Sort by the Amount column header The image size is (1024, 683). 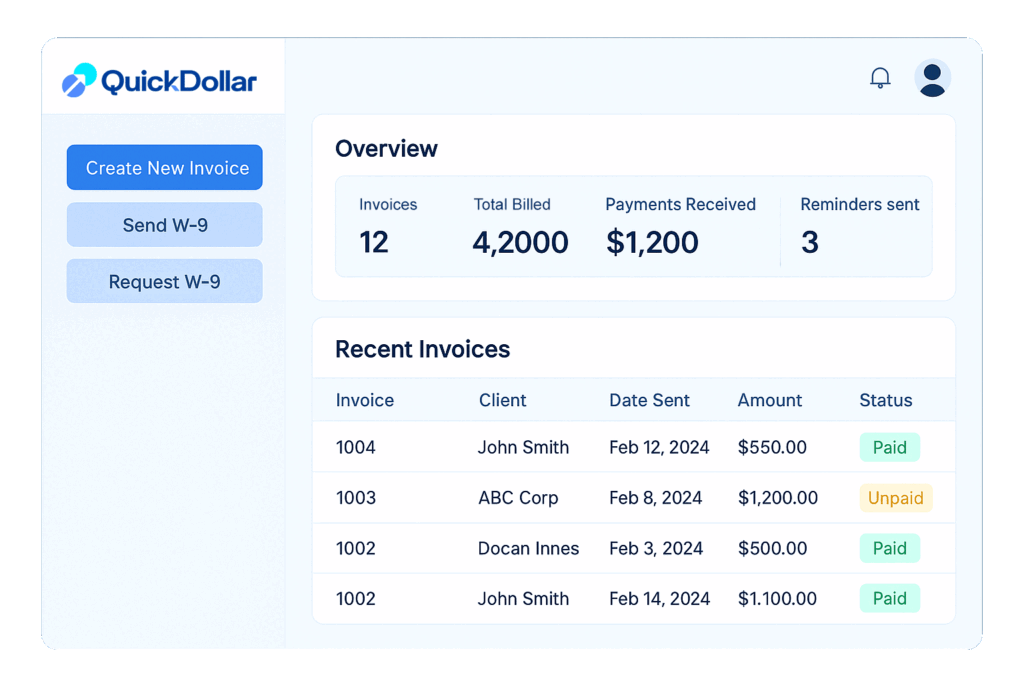tap(770, 400)
